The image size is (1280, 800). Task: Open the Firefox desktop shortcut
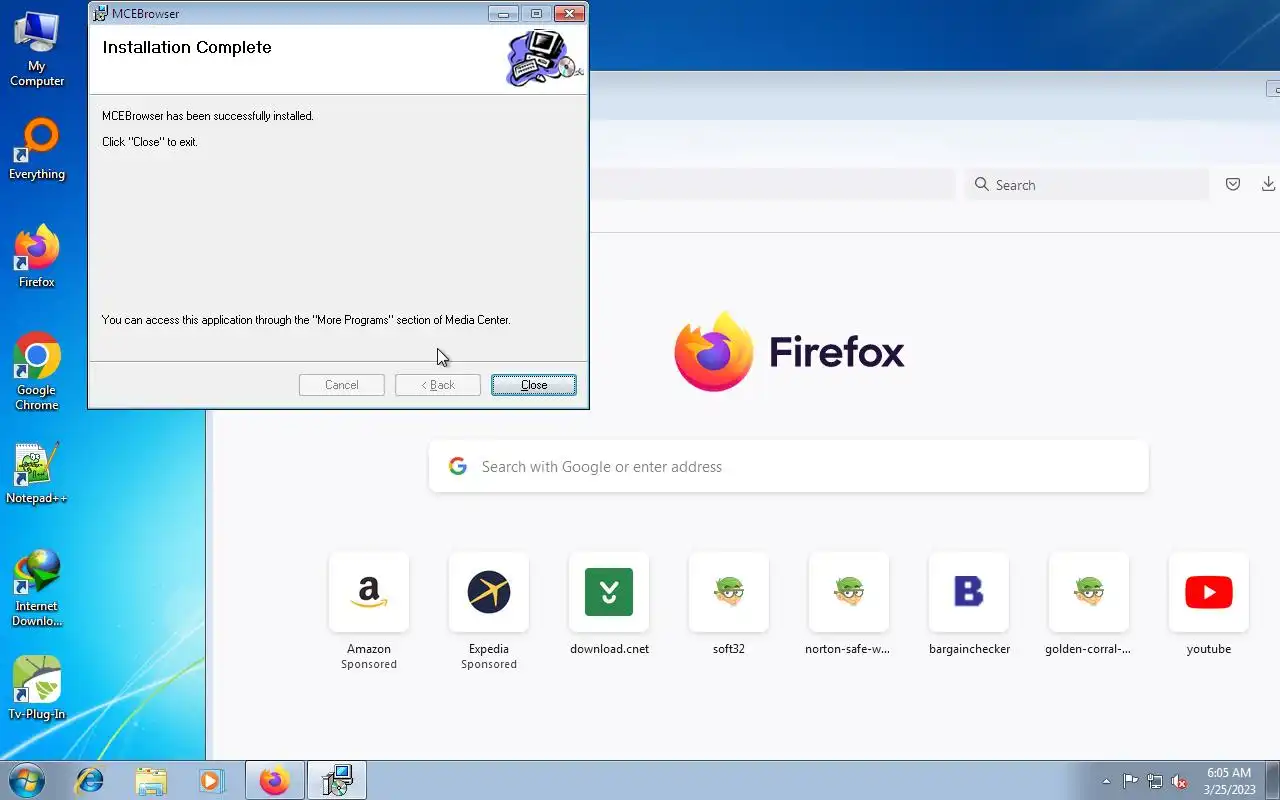tap(37, 258)
